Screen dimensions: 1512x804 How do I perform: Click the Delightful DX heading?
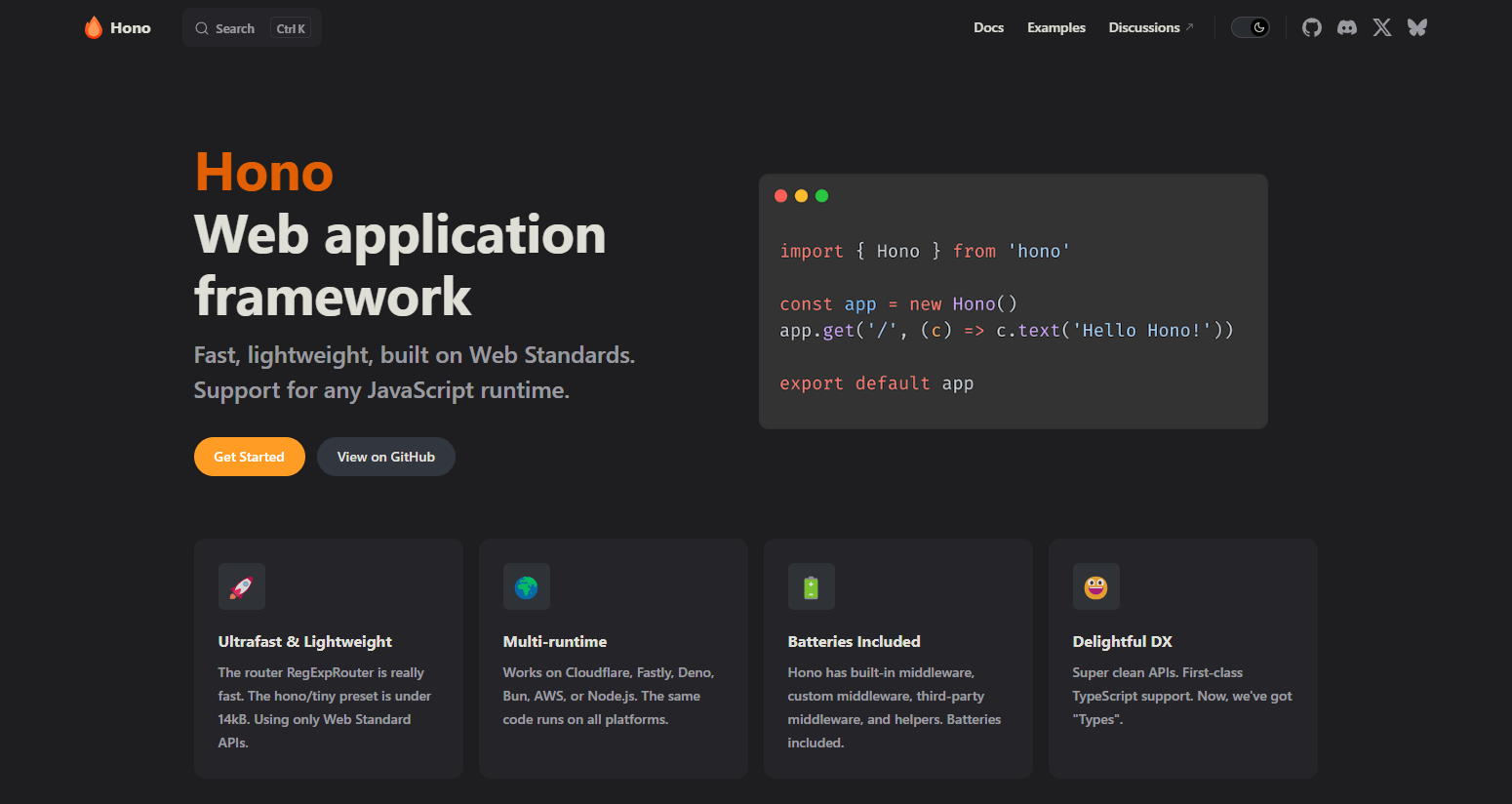click(x=1123, y=641)
